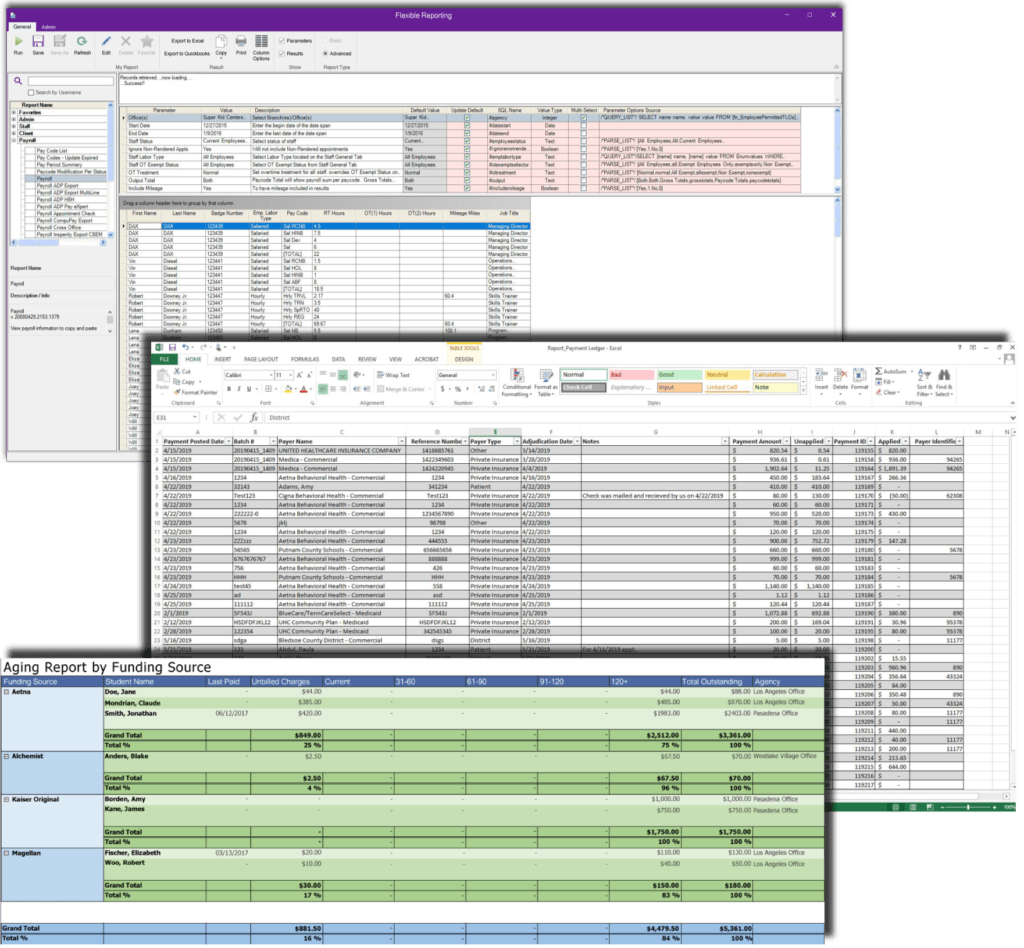
Task: Select the Advanced report type radio button
Action: pos(323,53)
